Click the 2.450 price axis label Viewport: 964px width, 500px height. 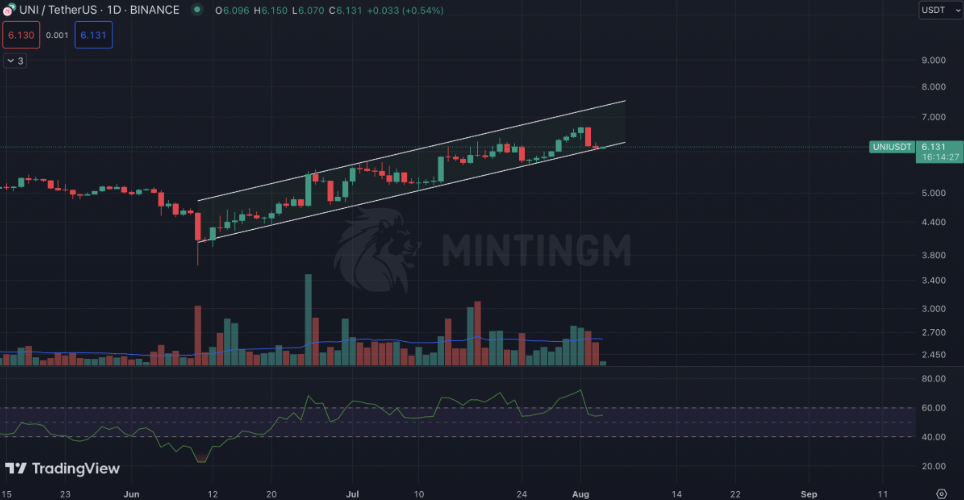tap(933, 355)
